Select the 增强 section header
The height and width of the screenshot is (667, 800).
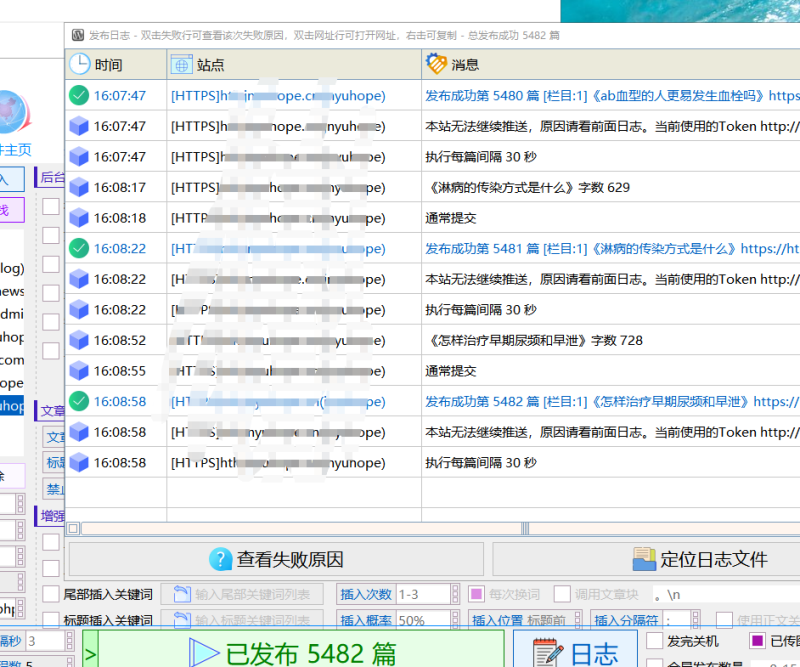point(52,516)
